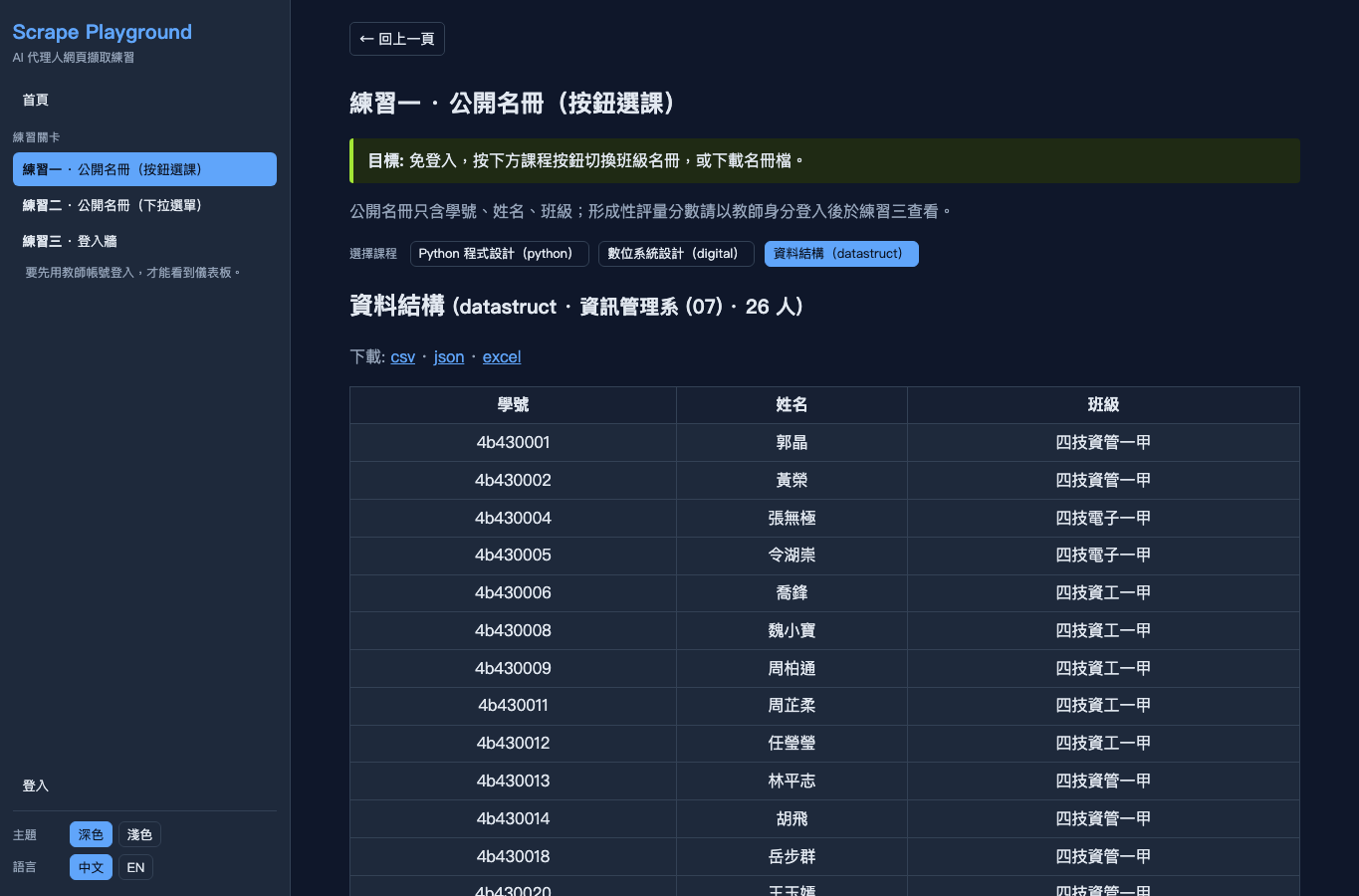Open the Scrape Playground home title
The height and width of the screenshot is (896, 1359).
pos(103,32)
